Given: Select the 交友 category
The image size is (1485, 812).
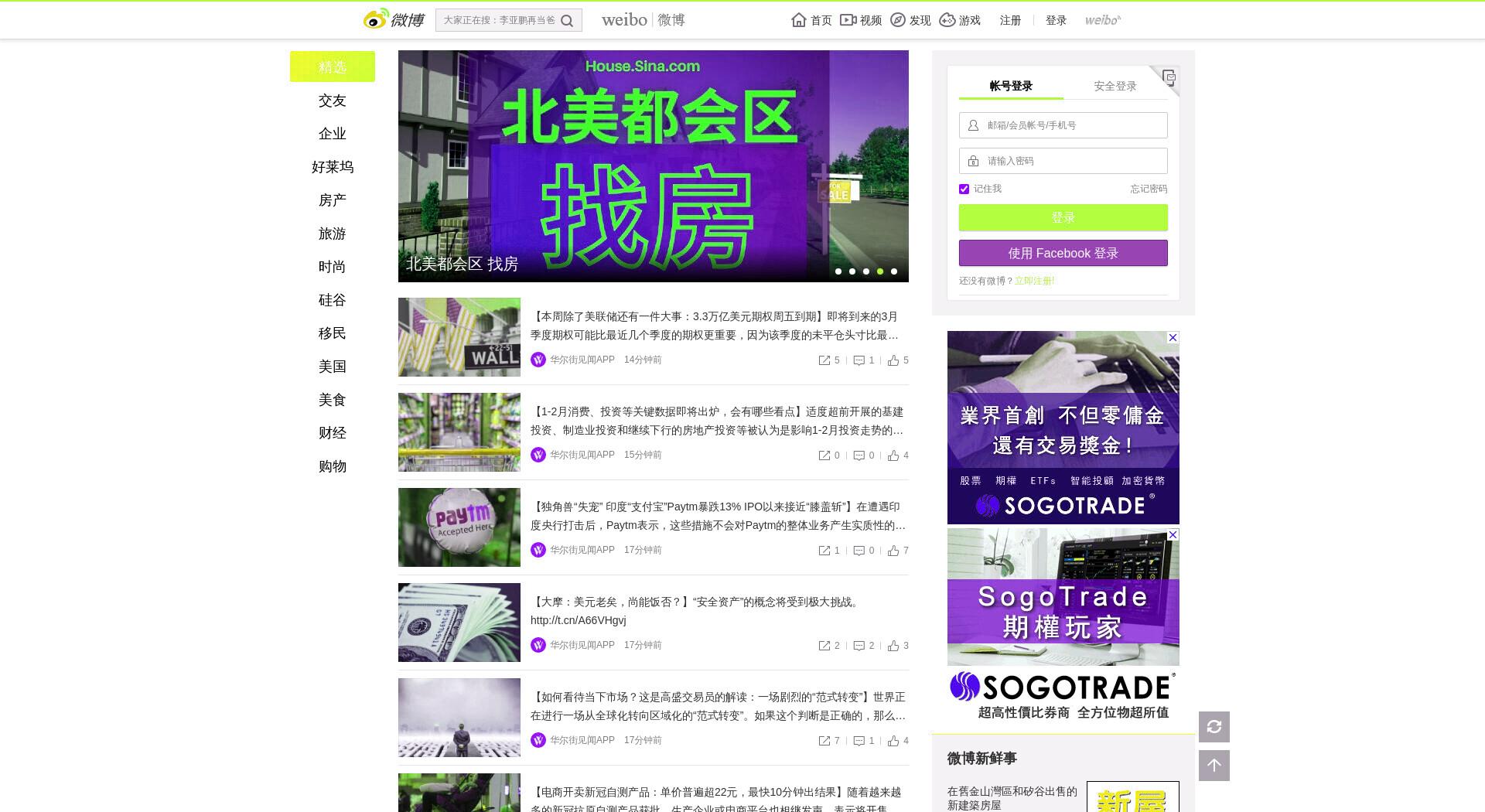Looking at the screenshot, I should [x=333, y=101].
